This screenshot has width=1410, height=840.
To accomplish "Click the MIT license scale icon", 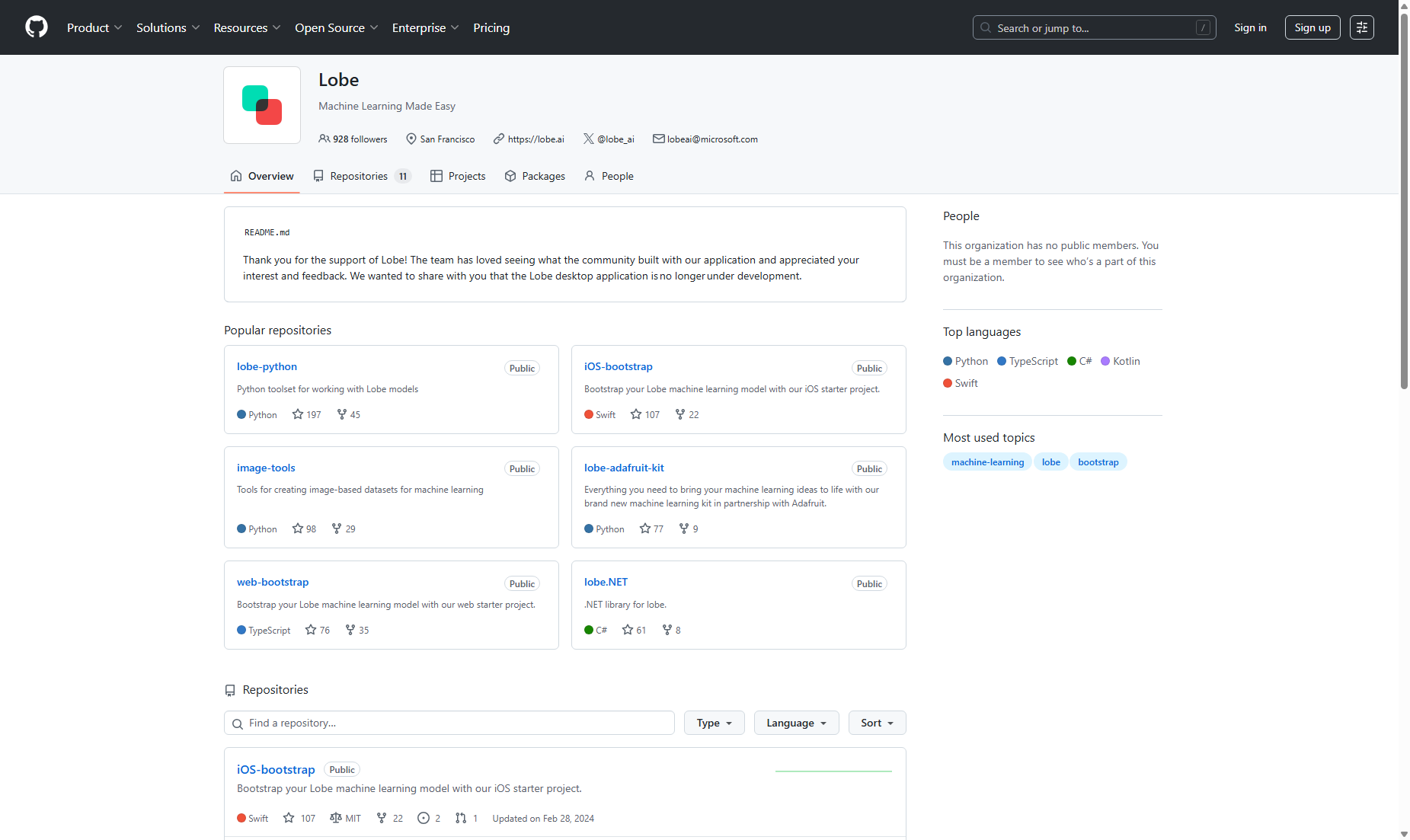I will point(336,818).
